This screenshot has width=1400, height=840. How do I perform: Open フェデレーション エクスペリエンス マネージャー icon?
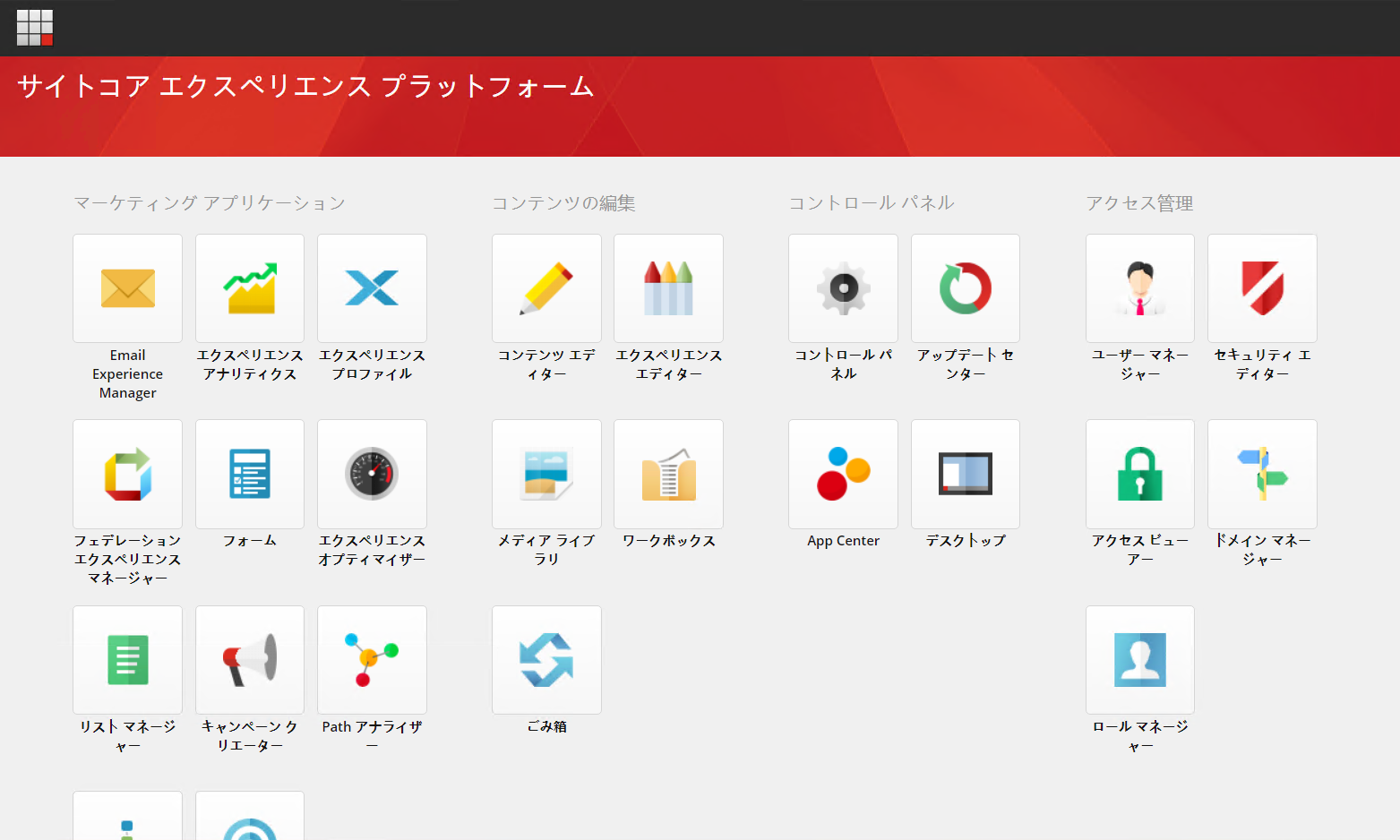pos(127,474)
